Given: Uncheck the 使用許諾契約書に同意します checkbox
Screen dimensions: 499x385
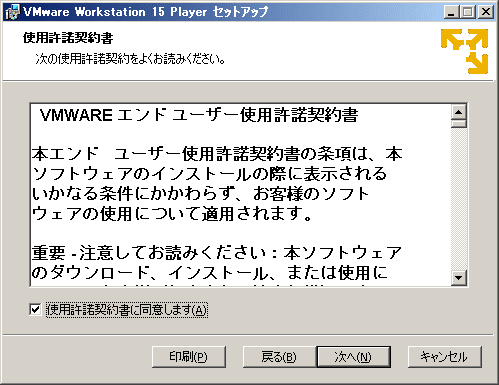Looking at the screenshot, I should click(35, 310).
